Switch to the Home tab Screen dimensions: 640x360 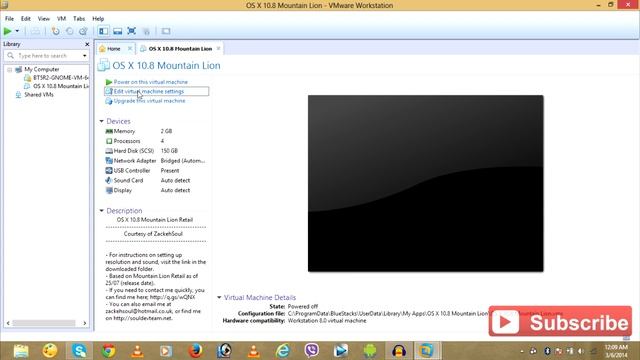(x=113, y=49)
